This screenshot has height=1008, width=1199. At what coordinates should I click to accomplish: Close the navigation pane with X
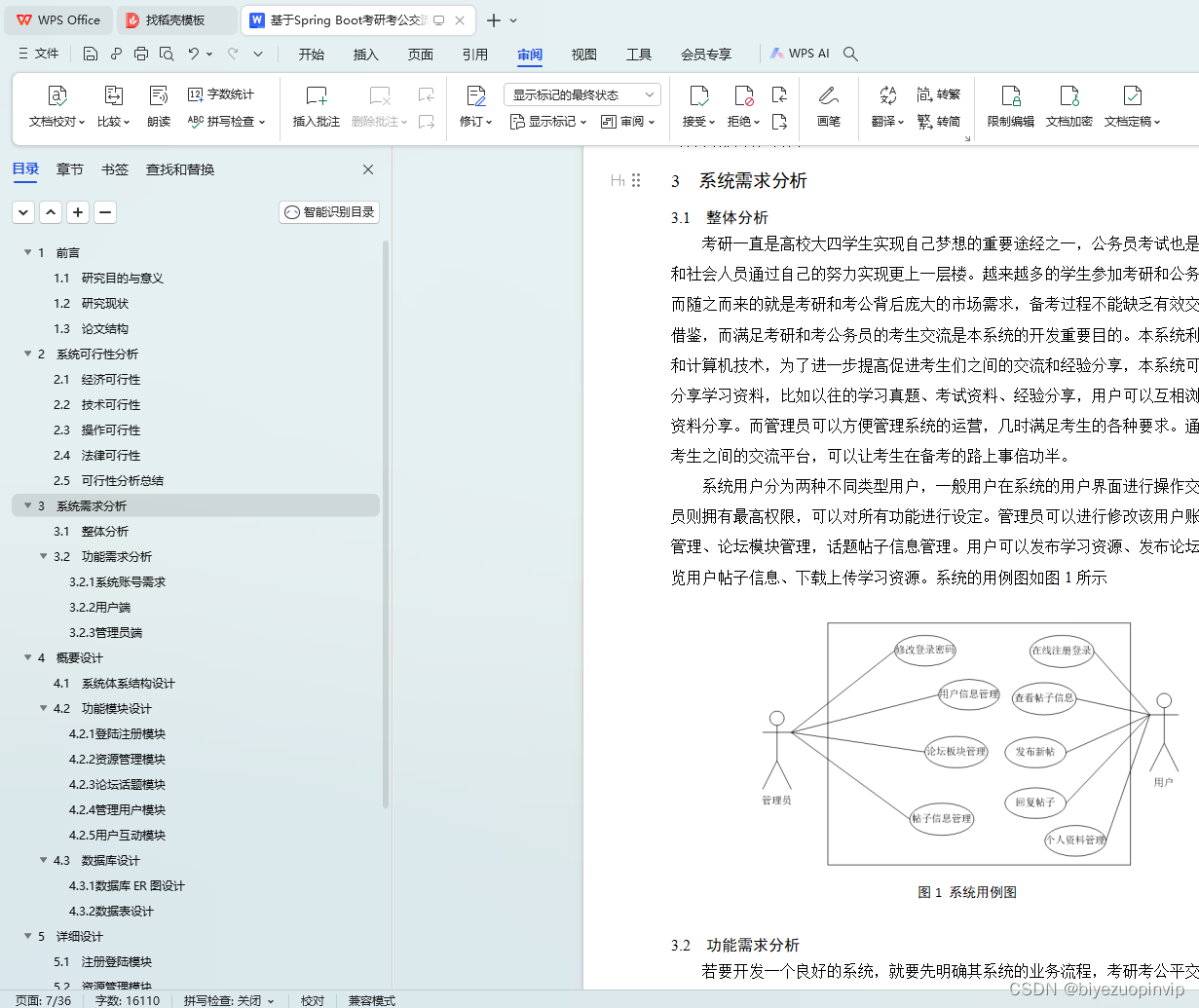coord(368,169)
